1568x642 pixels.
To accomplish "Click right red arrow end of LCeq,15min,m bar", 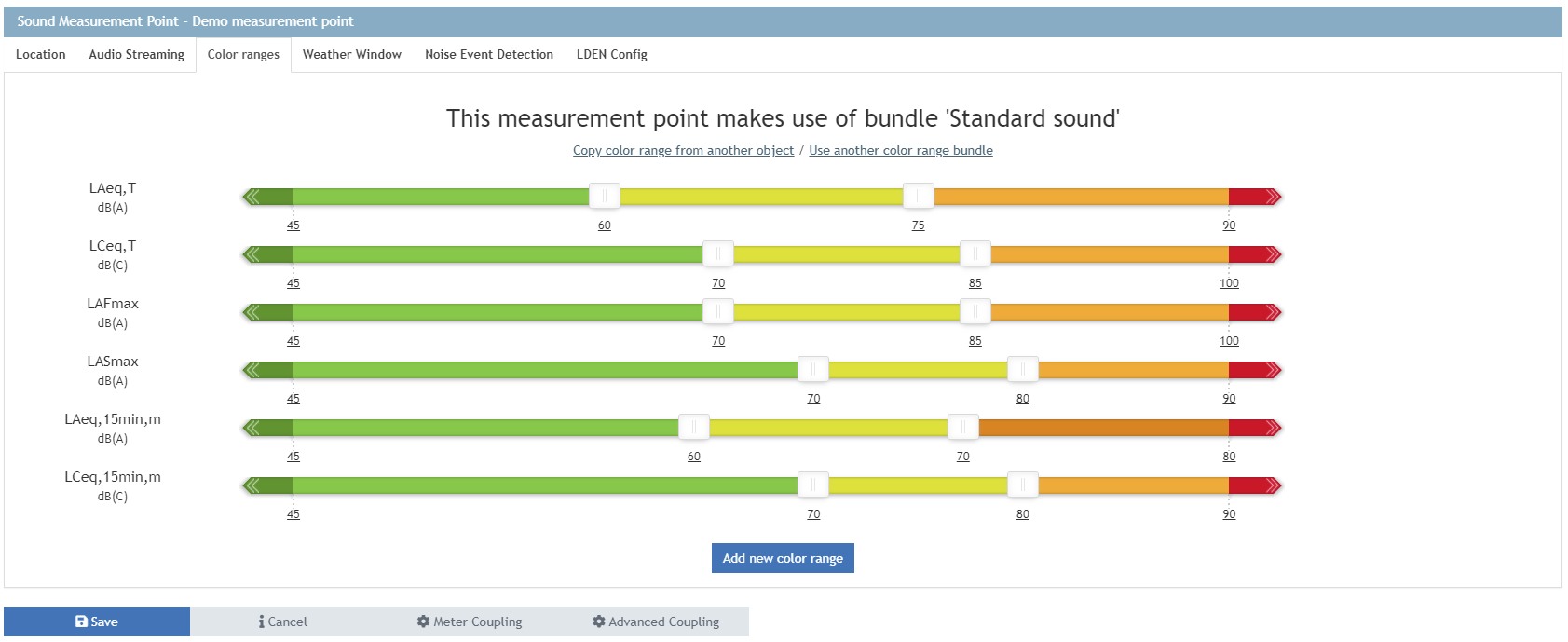I will point(1274,485).
